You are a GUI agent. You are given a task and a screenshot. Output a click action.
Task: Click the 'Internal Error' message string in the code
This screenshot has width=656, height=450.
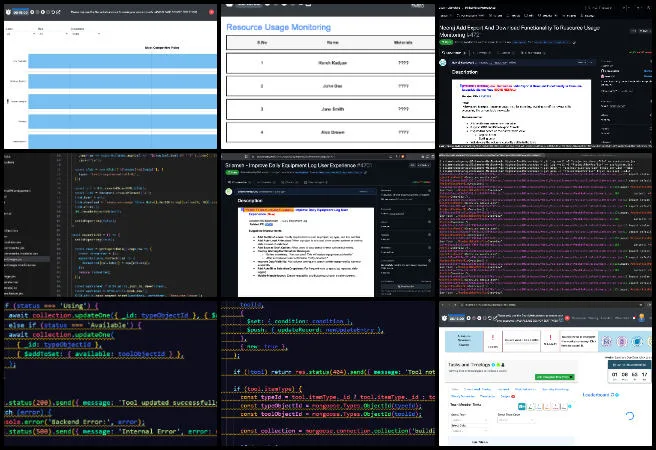click(148, 431)
